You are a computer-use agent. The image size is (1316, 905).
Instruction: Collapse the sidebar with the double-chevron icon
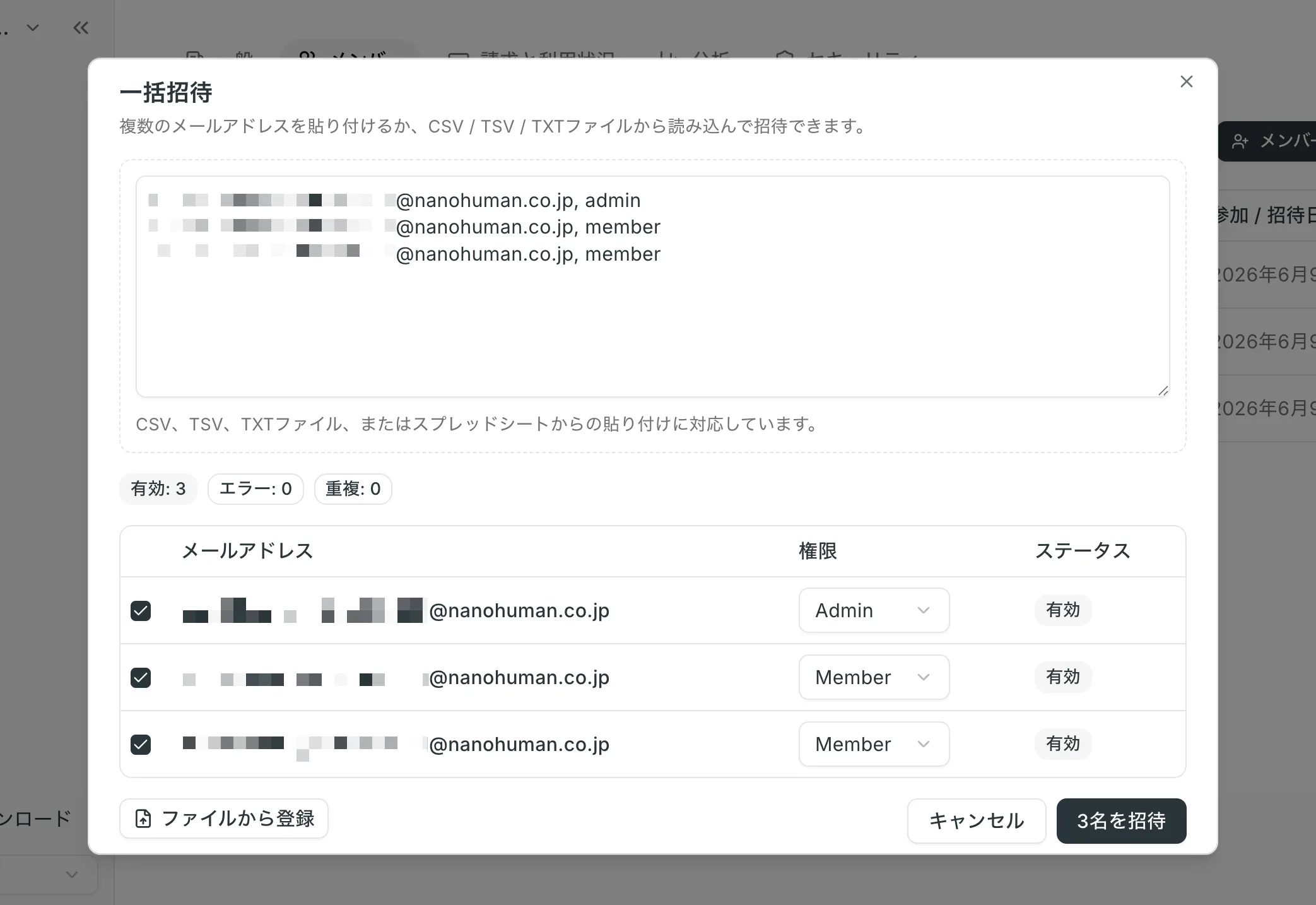click(81, 28)
